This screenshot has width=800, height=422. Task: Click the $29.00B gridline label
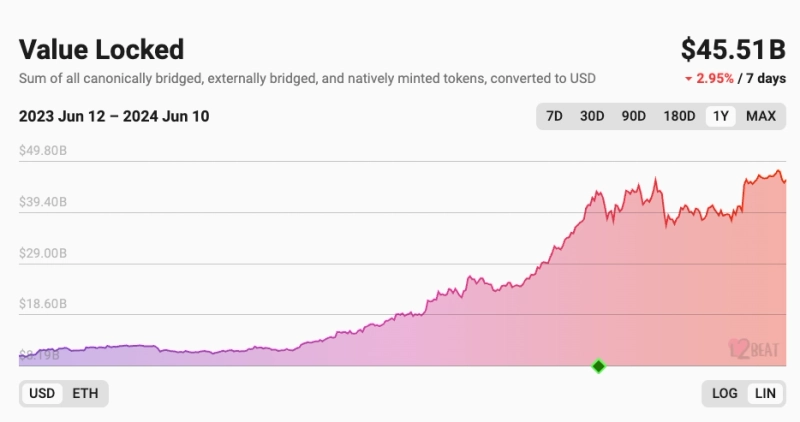tap(43, 254)
